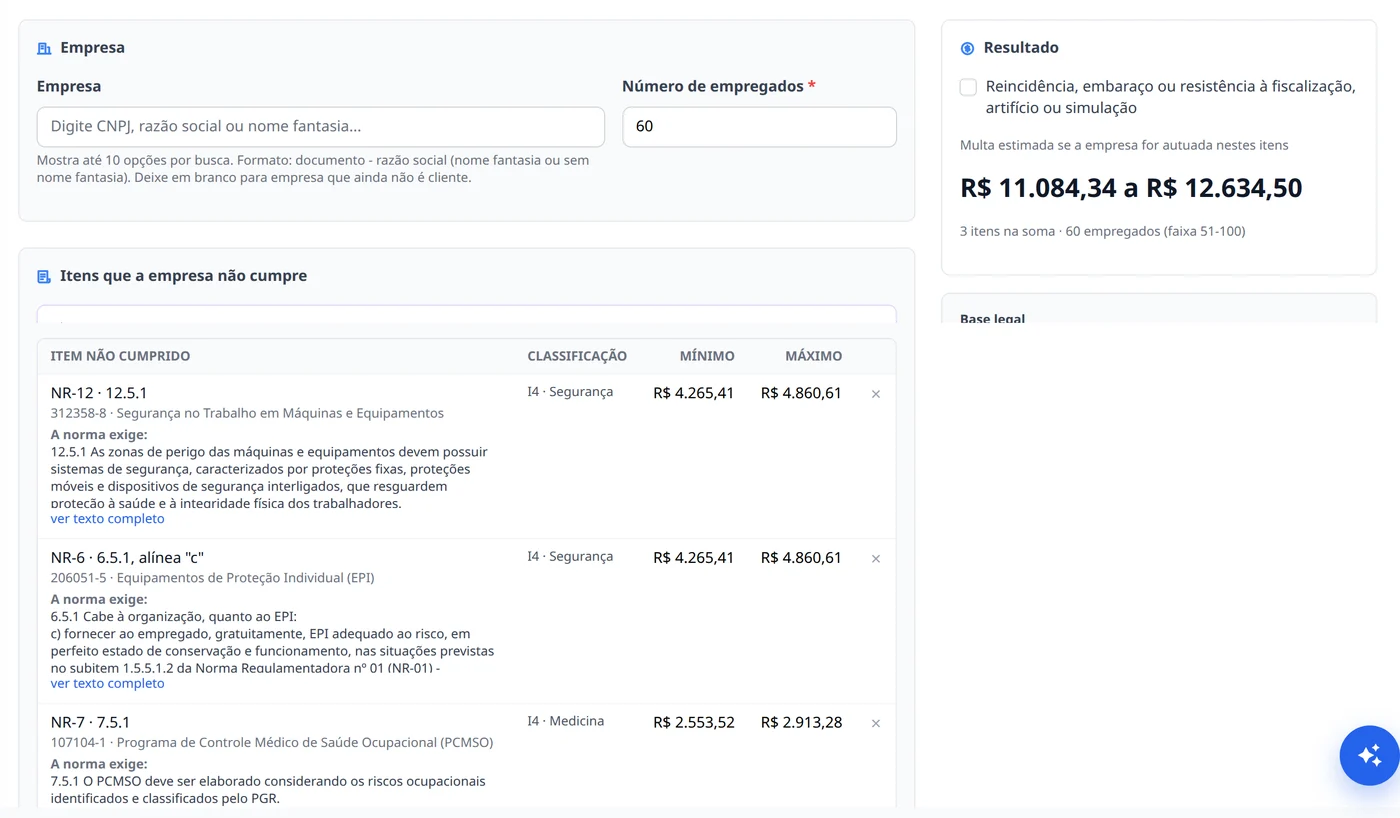Open 'ver texto completo' for NR-6 6.5.1

tap(108, 683)
